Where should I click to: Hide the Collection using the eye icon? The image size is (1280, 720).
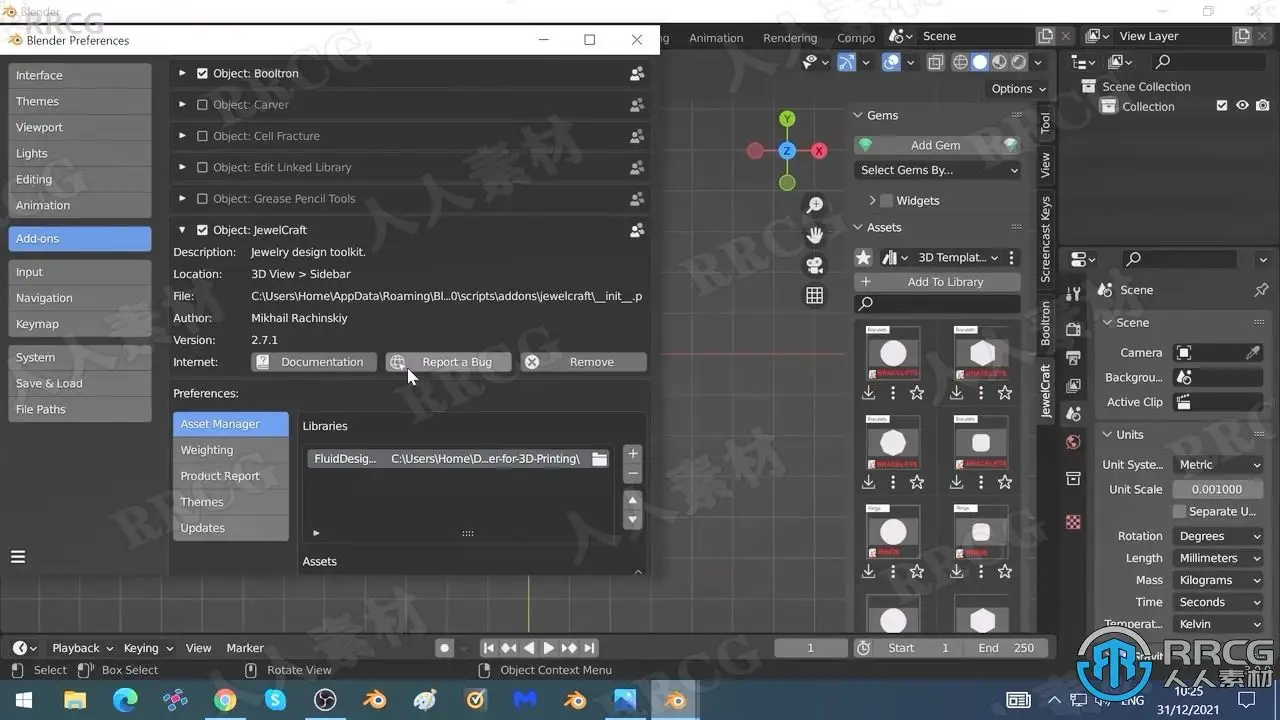click(1242, 106)
